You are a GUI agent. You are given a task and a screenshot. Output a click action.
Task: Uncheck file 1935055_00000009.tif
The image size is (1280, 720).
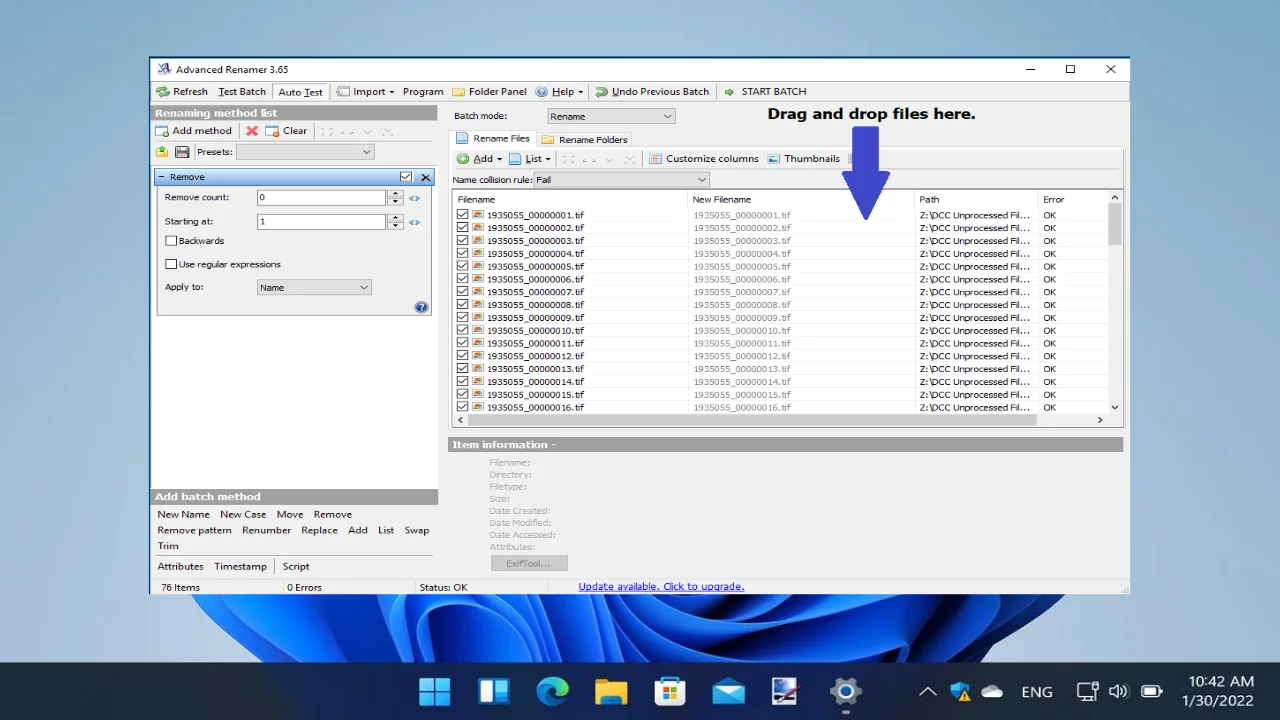click(x=462, y=317)
